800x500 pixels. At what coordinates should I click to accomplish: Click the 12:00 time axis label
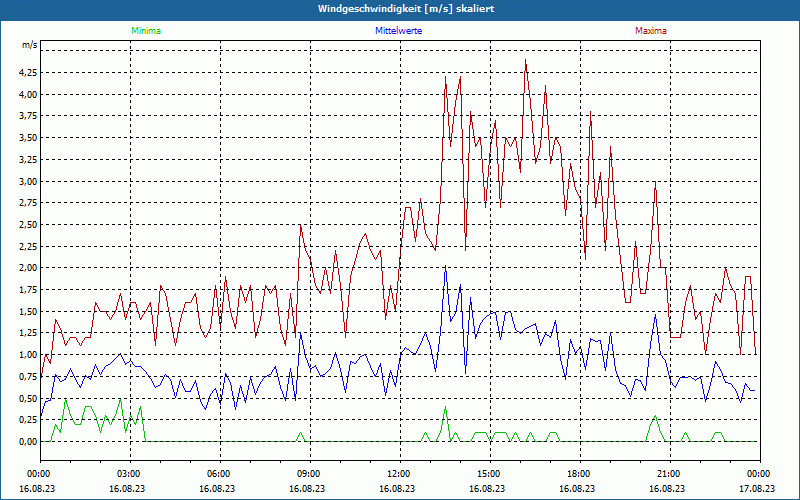point(400,474)
